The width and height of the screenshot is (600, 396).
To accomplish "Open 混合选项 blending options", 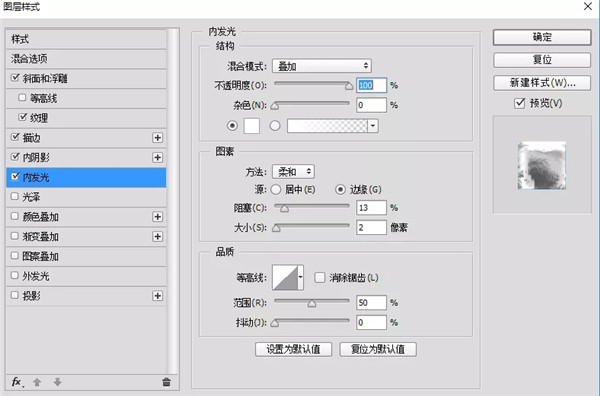I will point(86,59).
